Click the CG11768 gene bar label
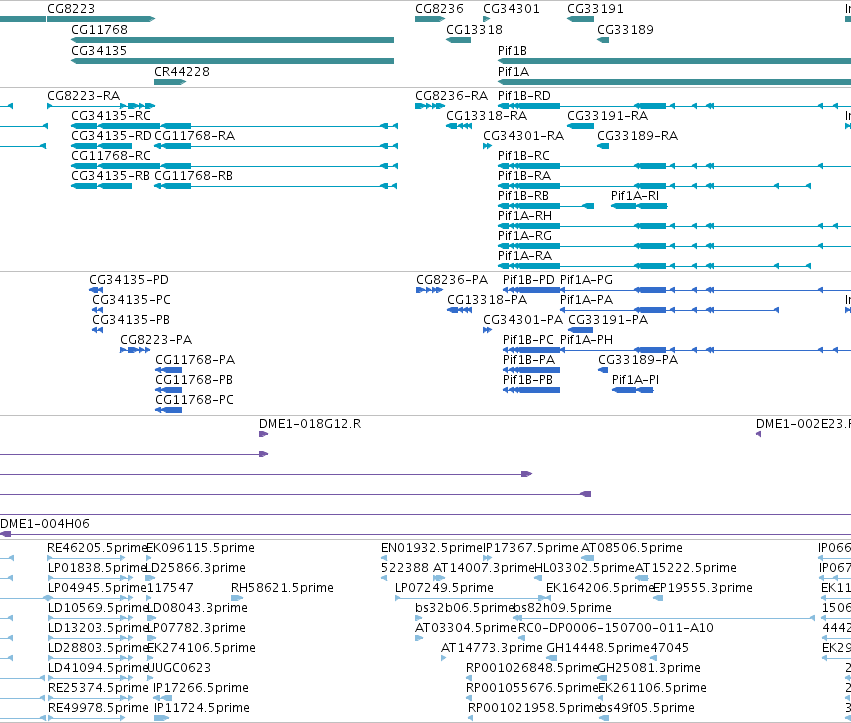Image resolution: width=851 pixels, height=723 pixels. coord(99,30)
